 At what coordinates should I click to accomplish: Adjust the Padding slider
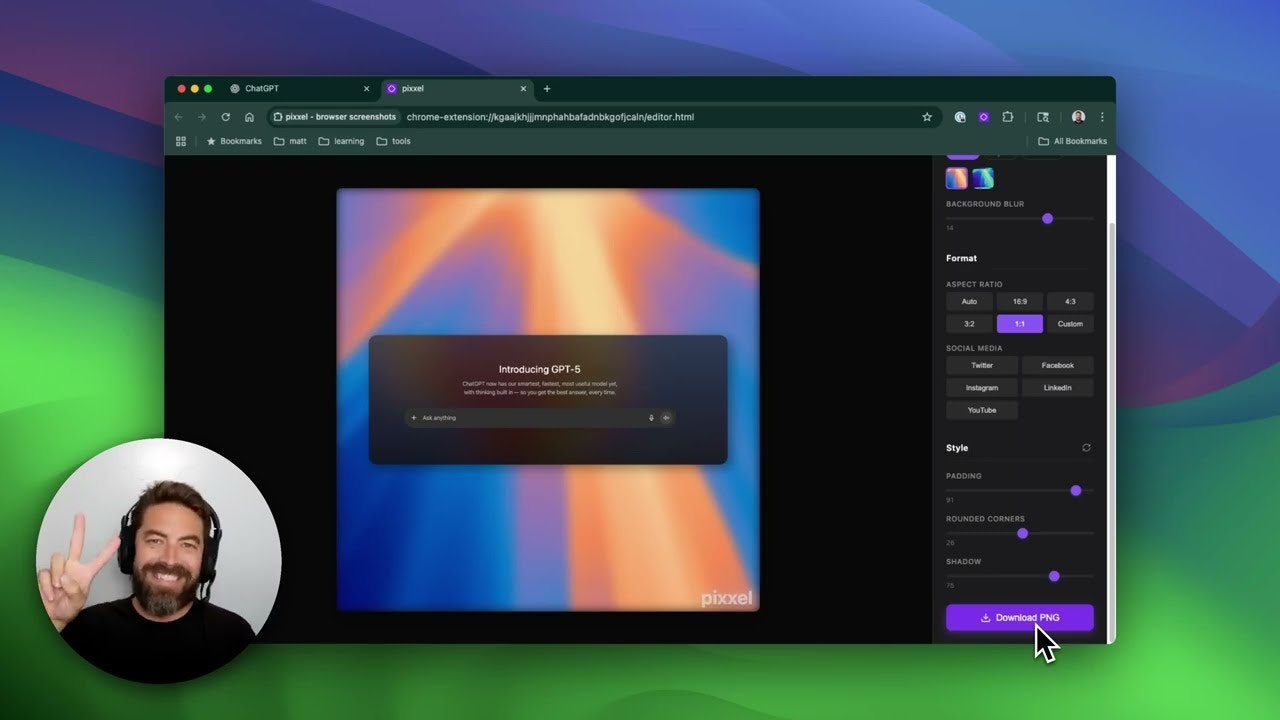1020,490
